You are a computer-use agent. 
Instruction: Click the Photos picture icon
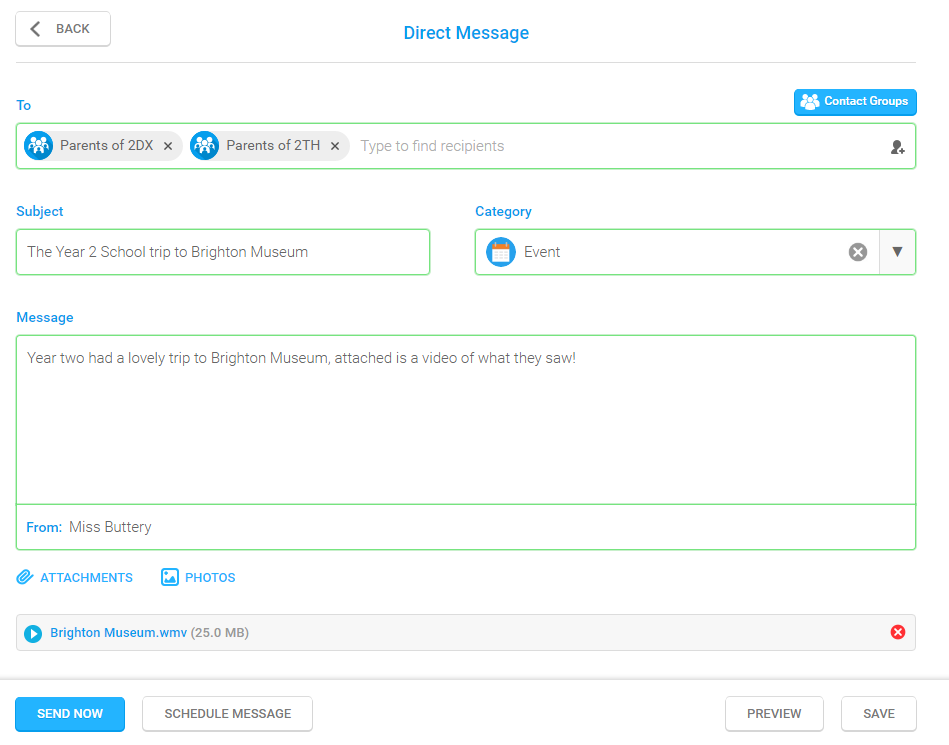pyautogui.click(x=169, y=577)
